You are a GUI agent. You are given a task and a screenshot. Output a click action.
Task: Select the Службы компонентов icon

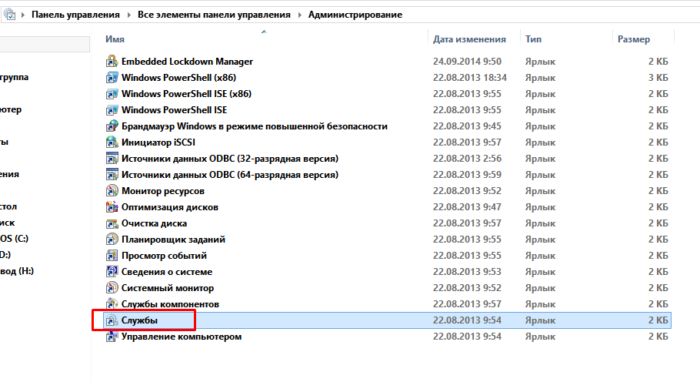tap(112, 304)
